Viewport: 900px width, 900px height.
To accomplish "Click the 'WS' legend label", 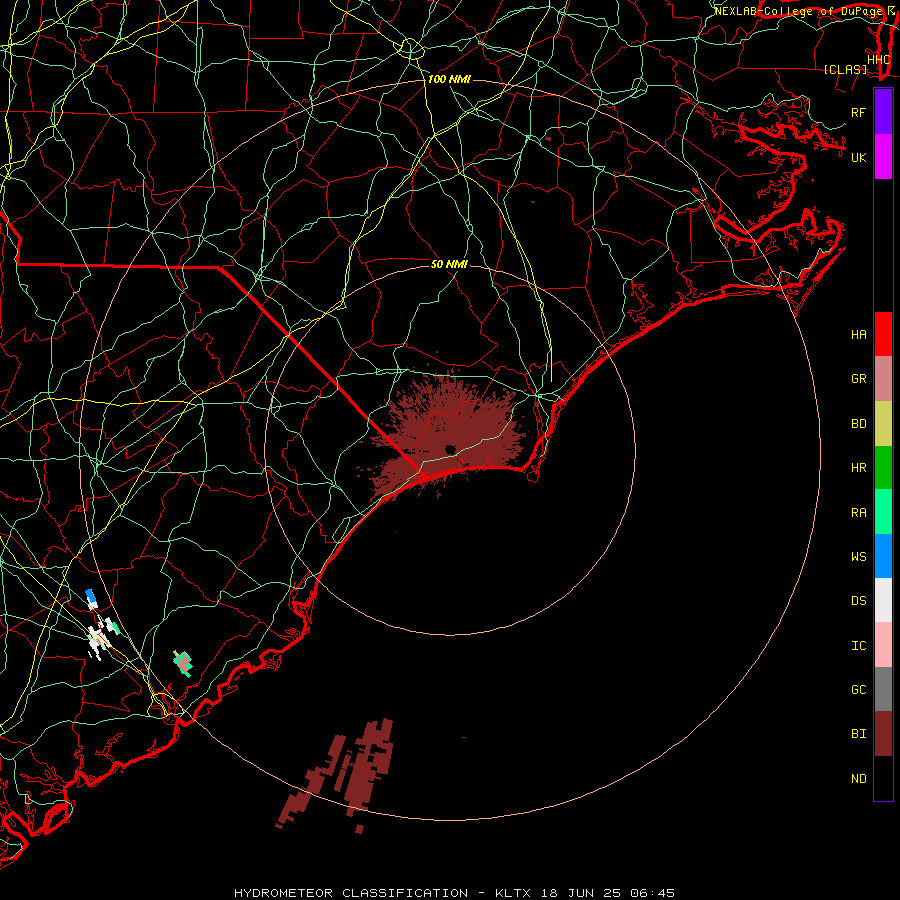I will (x=859, y=557).
